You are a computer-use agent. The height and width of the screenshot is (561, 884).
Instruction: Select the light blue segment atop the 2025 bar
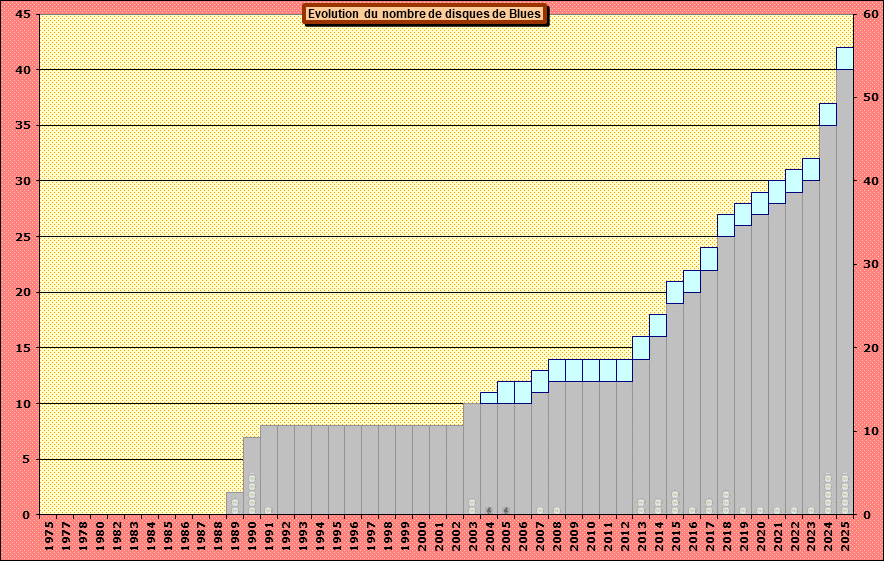(x=845, y=58)
